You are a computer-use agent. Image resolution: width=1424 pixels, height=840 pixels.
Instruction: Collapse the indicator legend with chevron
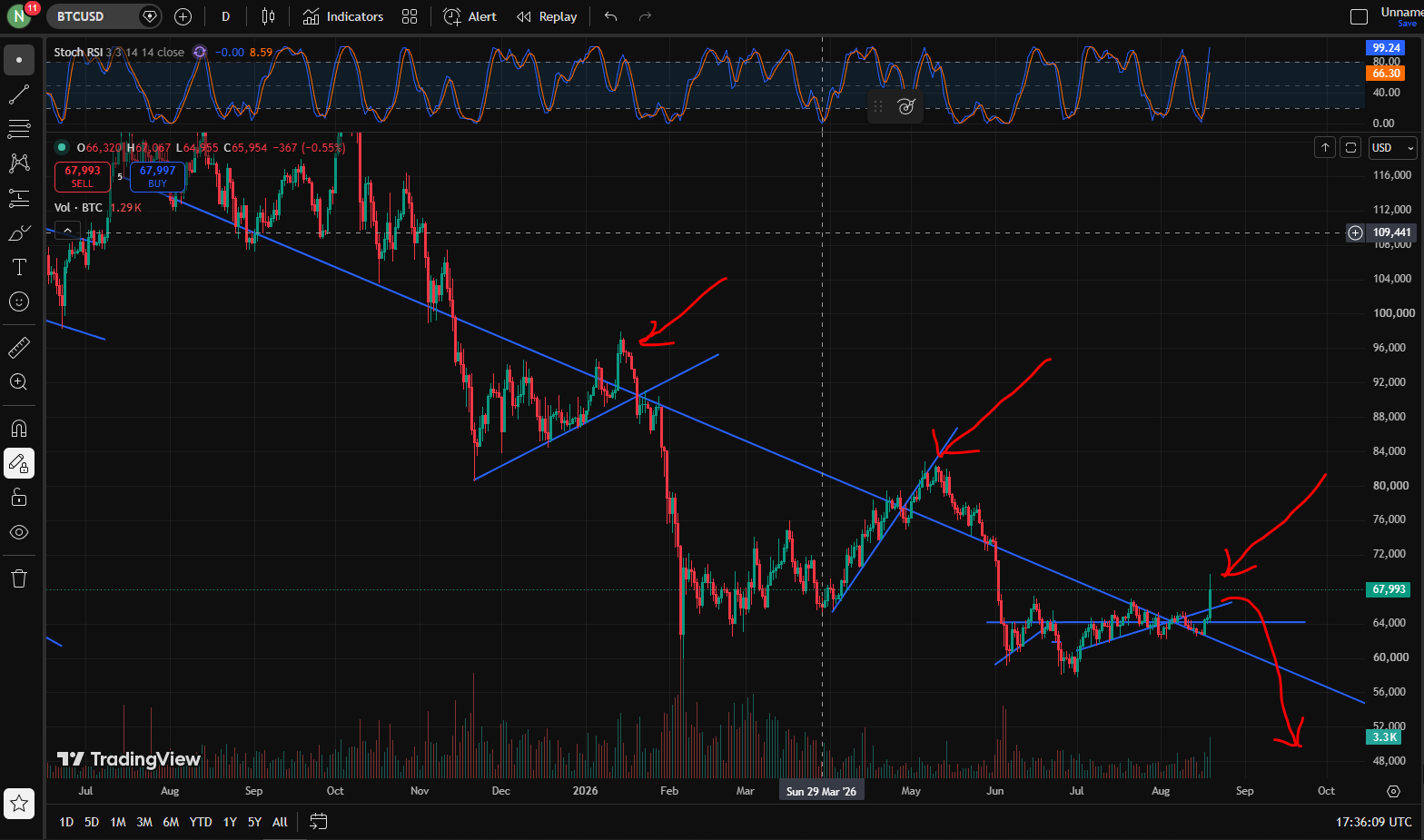(x=67, y=231)
